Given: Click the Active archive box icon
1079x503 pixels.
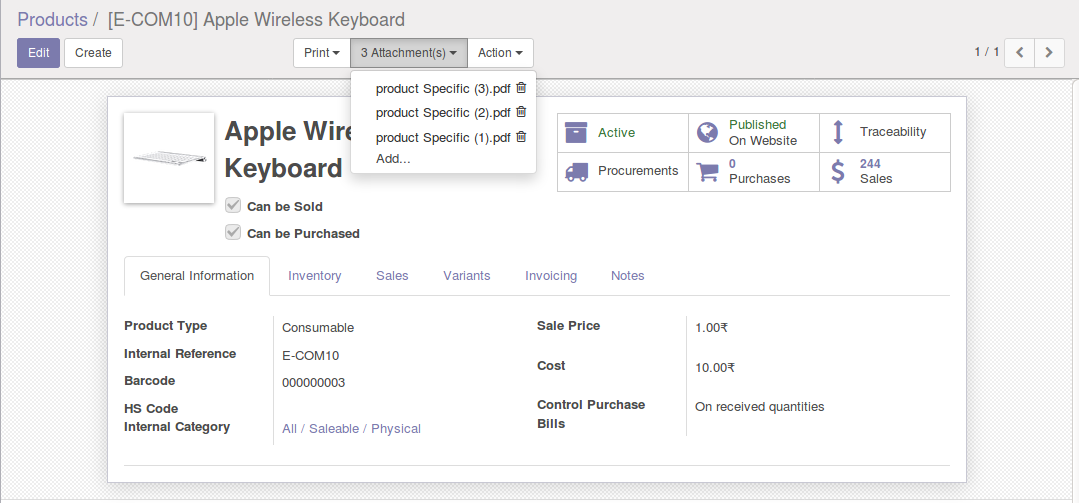Looking at the screenshot, I should [x=576, y=133].
